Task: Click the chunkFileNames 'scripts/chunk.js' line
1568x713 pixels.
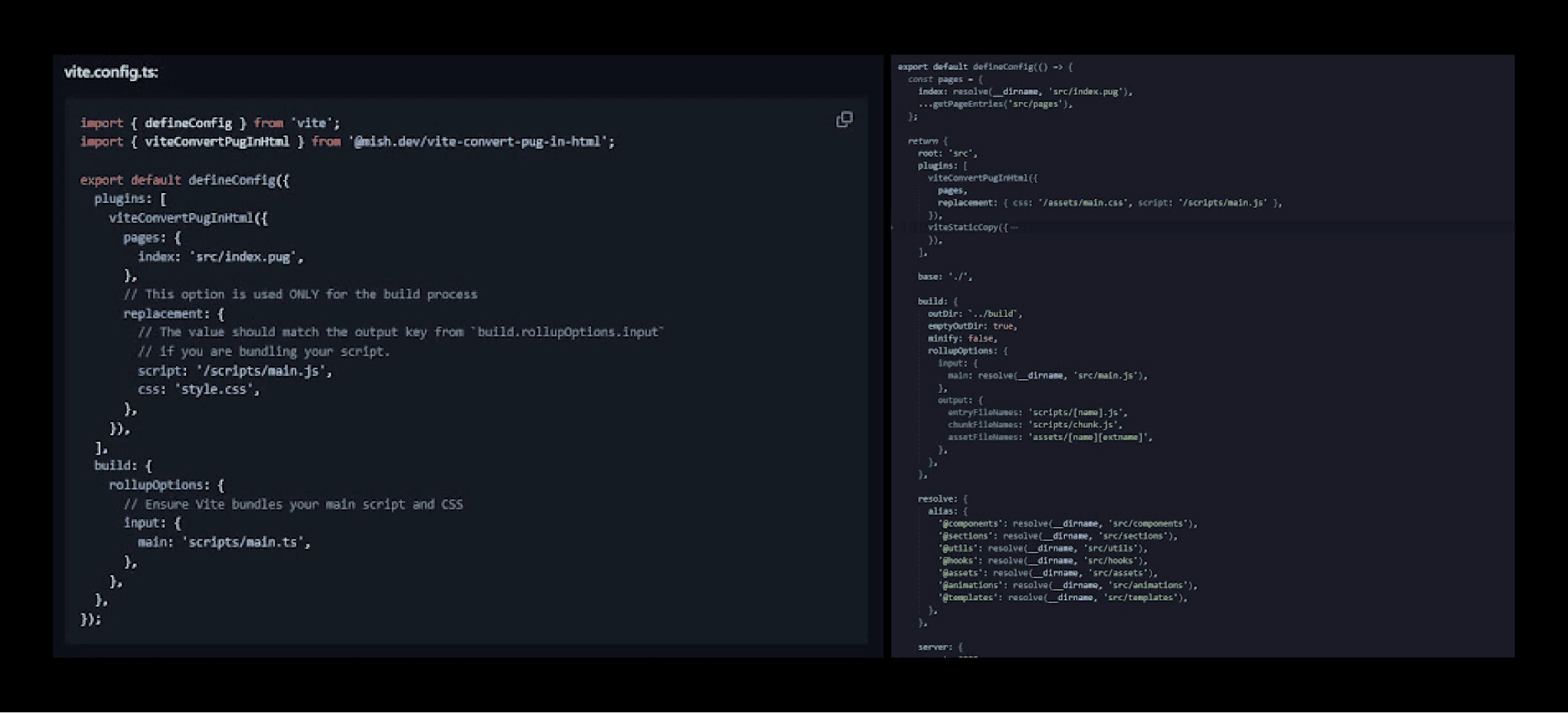Action: pos(1034,424)
